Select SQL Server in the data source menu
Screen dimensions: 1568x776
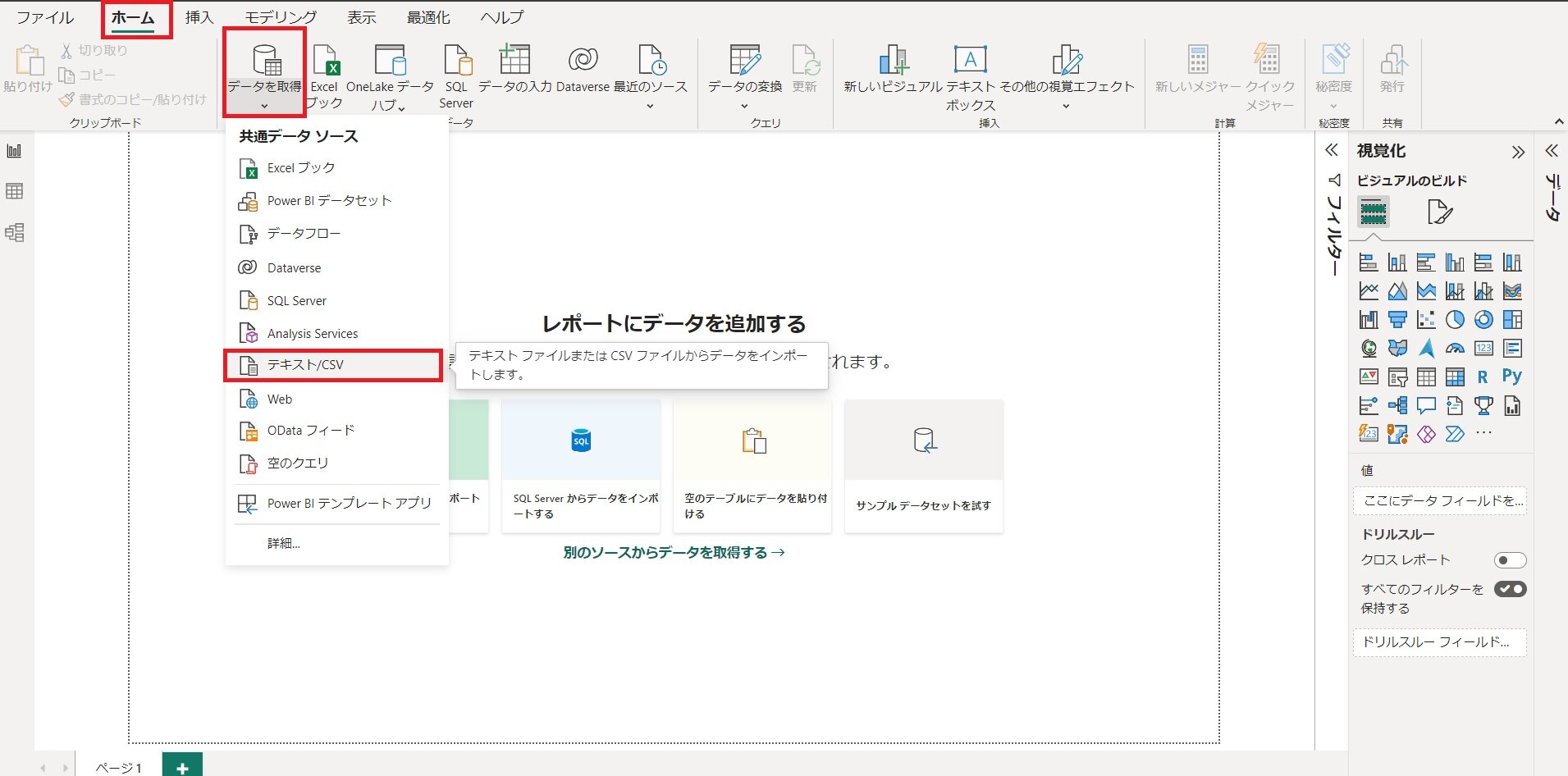click(x=336, y=300)
